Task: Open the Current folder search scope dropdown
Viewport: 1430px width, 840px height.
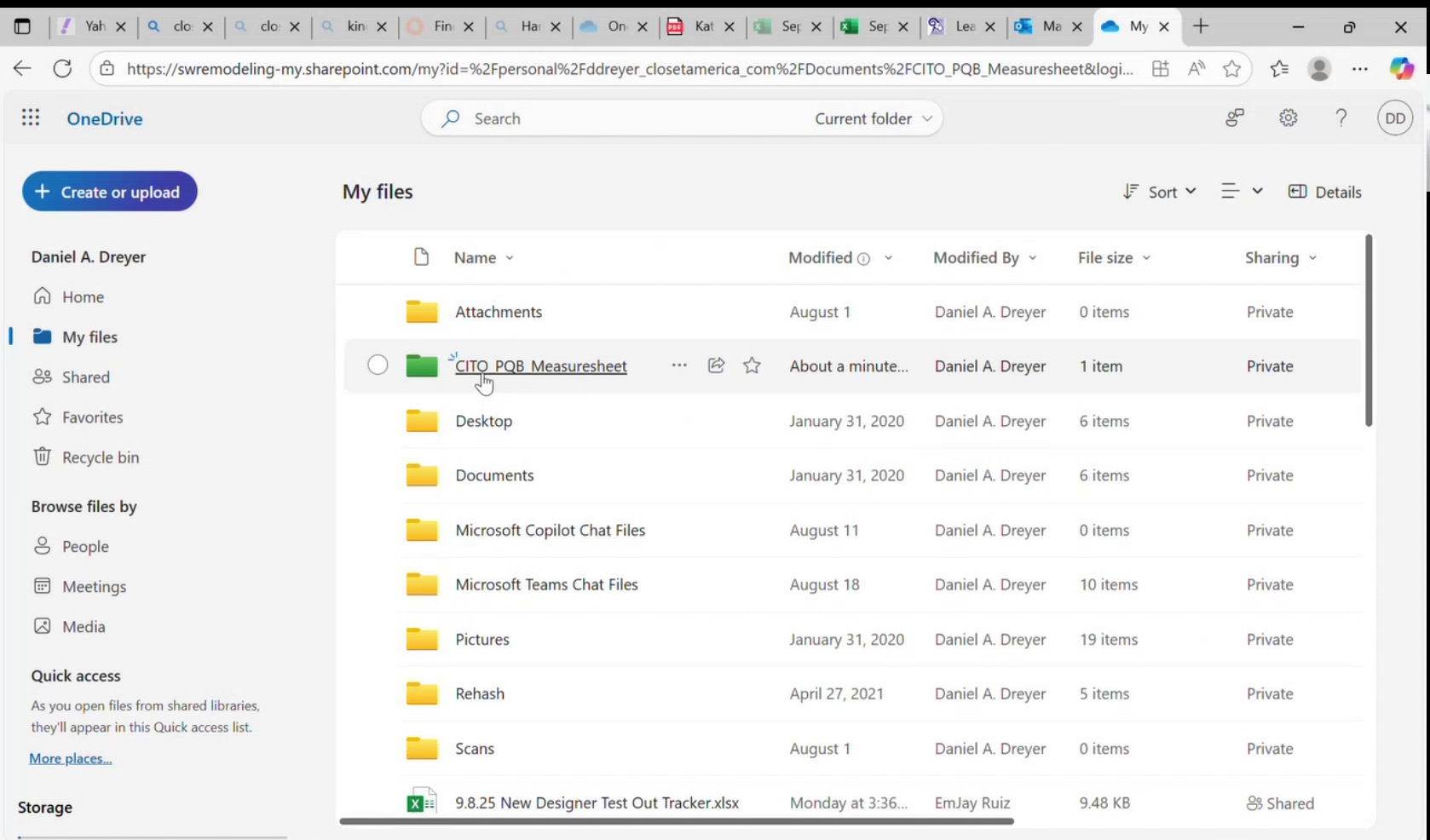Action: point(871,118)
